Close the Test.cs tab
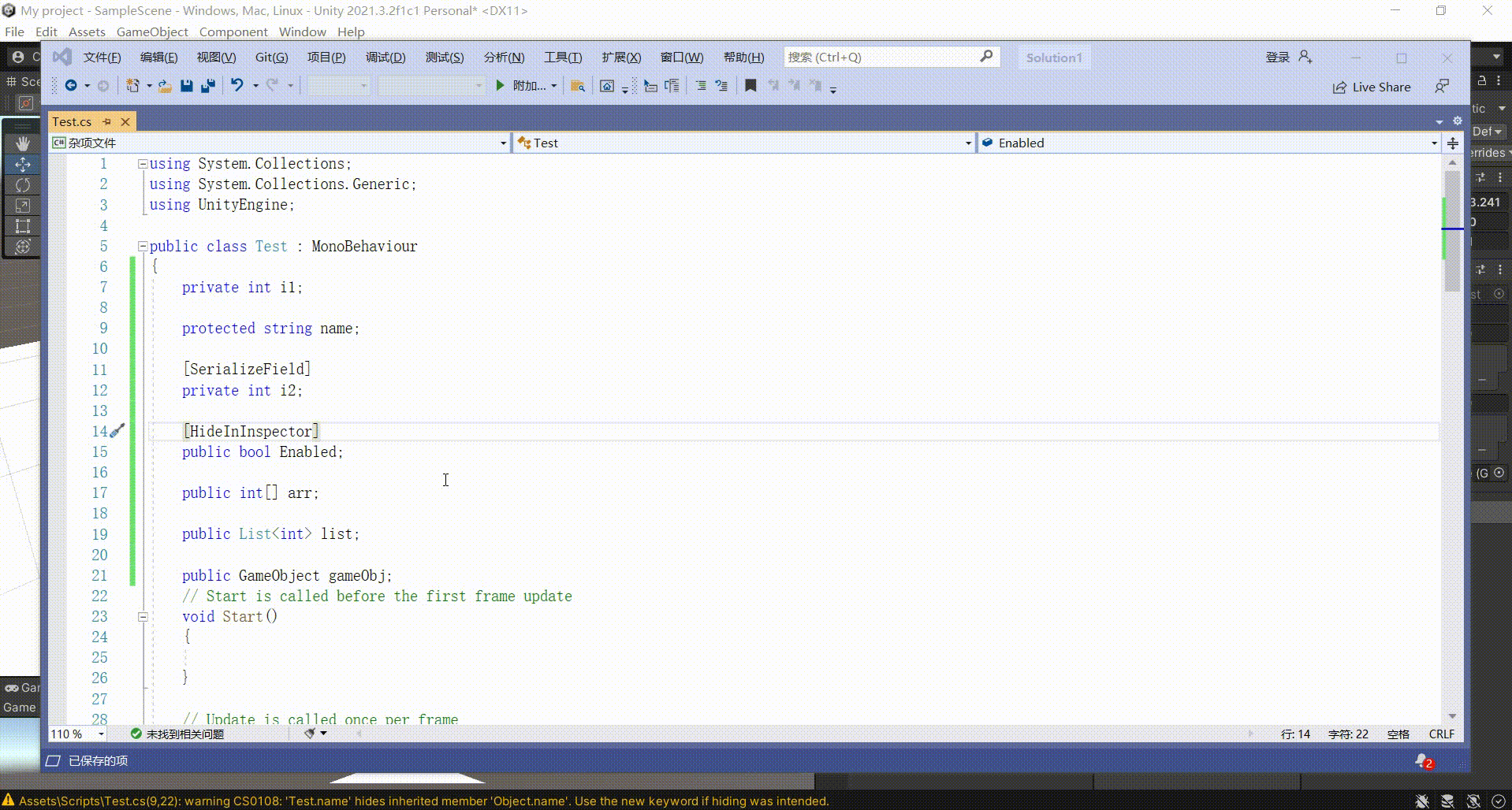Image resolution: width=1512 pixels, height=810 pixels. 125,121
